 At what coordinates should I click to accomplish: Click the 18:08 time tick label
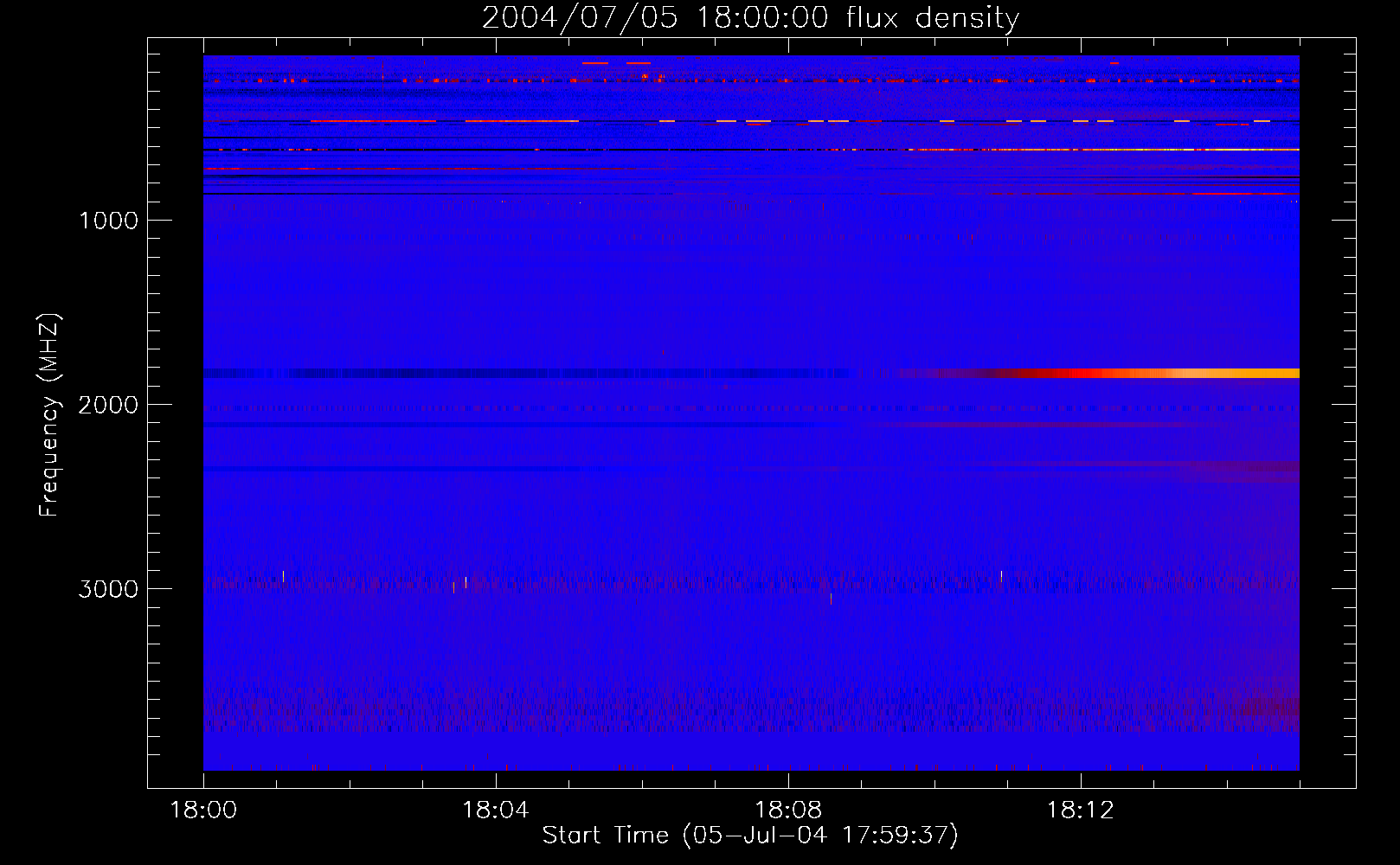tap(787, 811)
